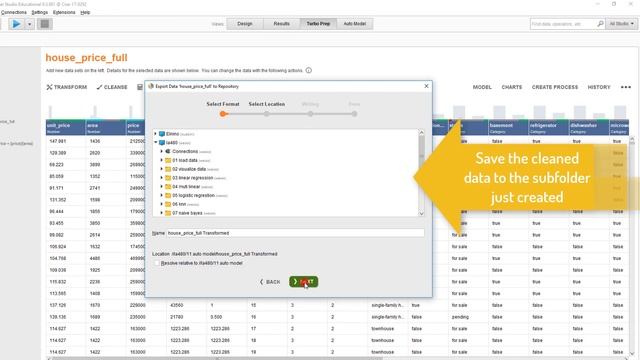Click the repository tree scroll down arrow
The image size is (640, 360).
click(x=422, y=213)
